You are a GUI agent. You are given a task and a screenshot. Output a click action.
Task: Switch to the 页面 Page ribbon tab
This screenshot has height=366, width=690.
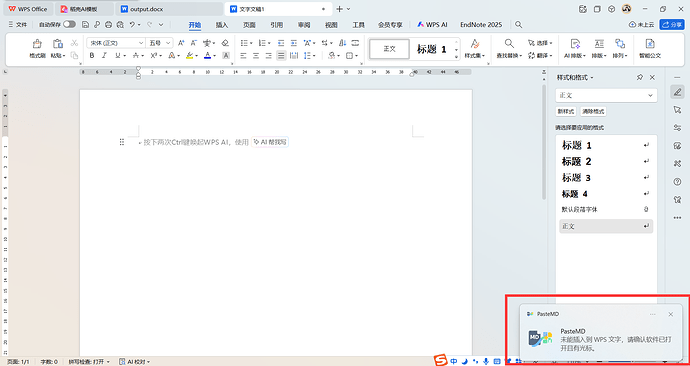pos(250,25)
